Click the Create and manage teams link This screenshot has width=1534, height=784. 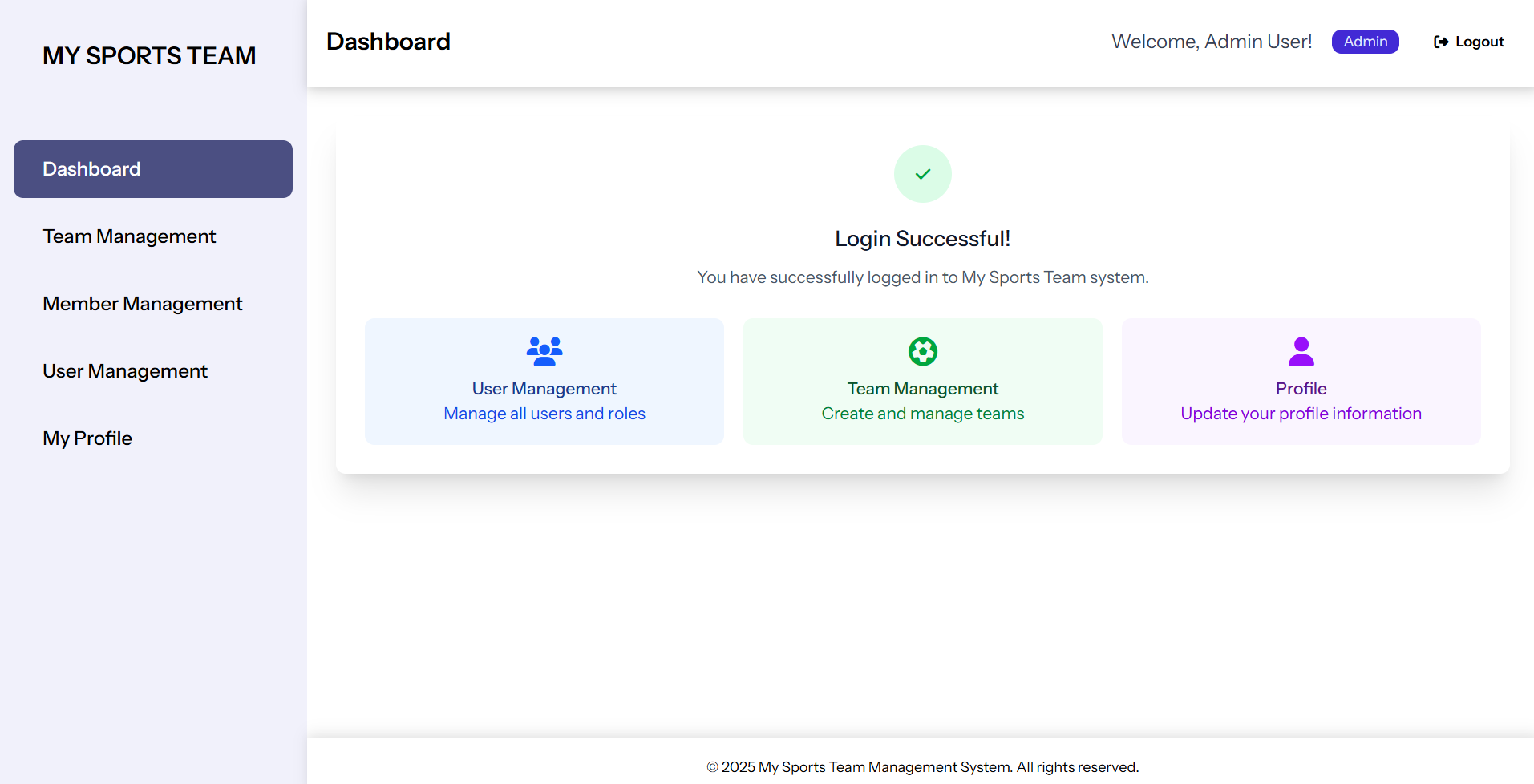pos(922,413)
